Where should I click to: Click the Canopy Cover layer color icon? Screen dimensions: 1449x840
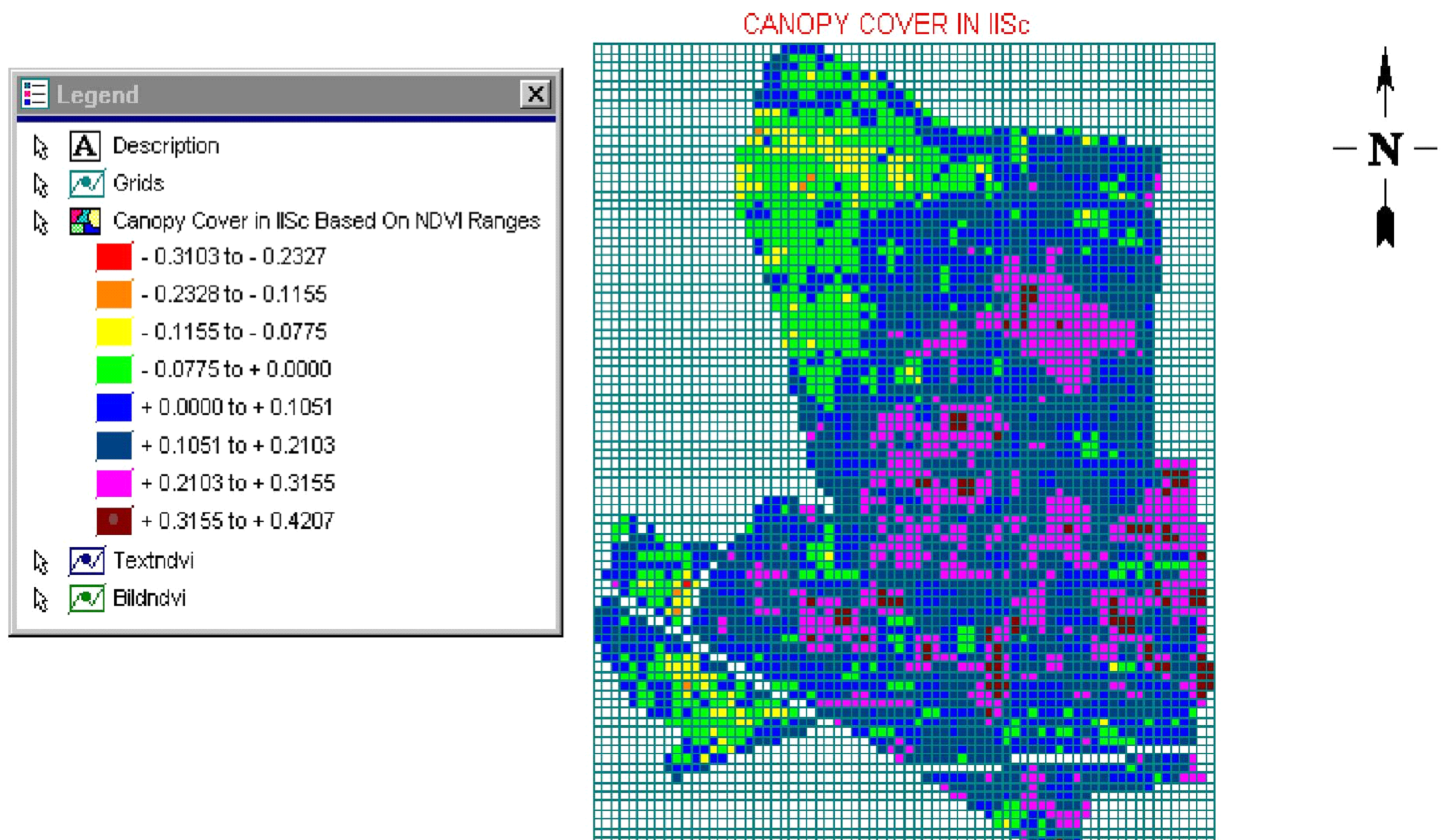[85, 221]
